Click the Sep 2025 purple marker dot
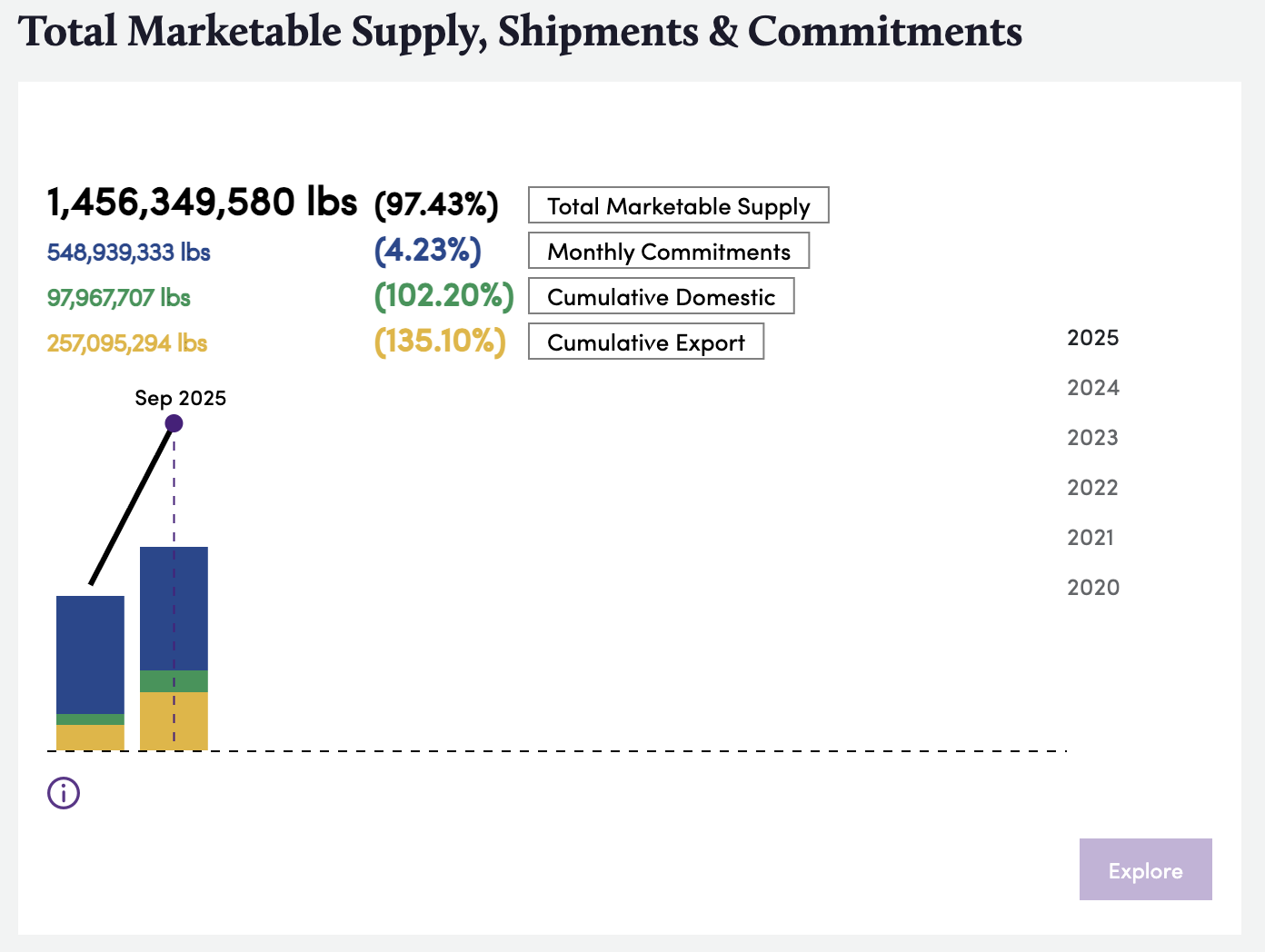 click(x=174, y=423)
